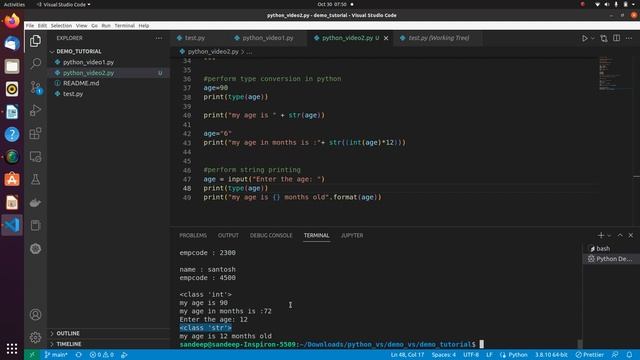Open the Docker view
Image resolution: width=640 pixels, height=360 pixels.
coord(36,202)
